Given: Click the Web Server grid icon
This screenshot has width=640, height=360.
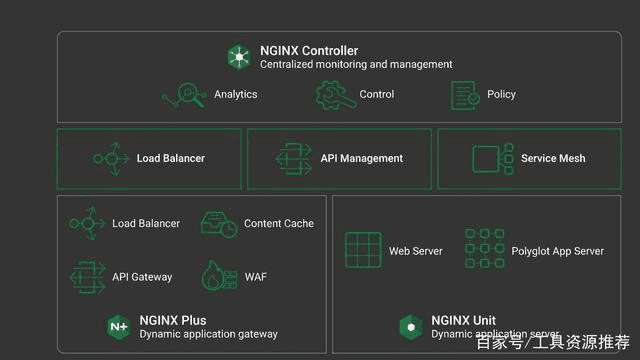Looking at the screenshot, I should coord(363,250).
